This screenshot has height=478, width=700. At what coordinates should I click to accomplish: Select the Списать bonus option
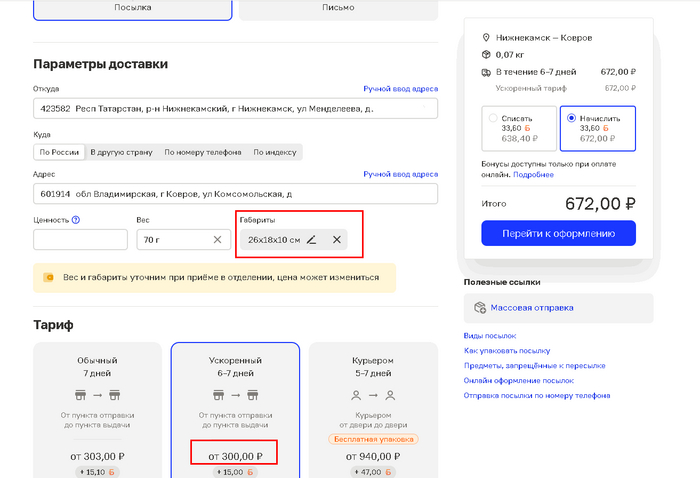click(x=493, y=118)
